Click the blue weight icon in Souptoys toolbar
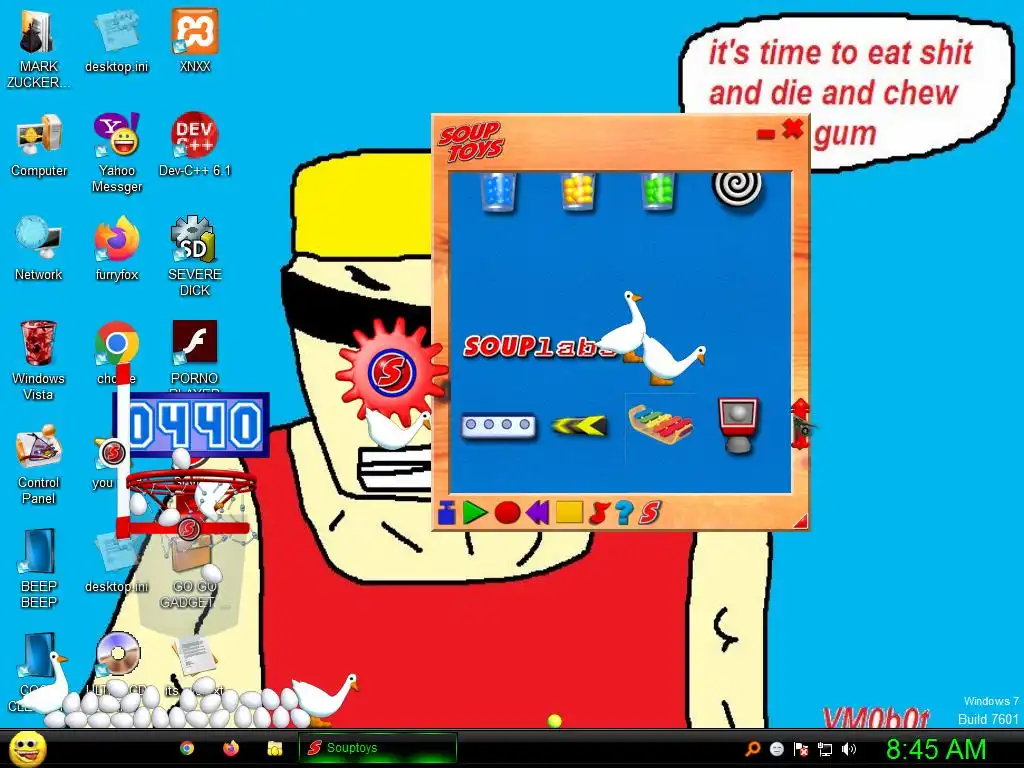1024x768 pixels. click(x=447, y=513)
